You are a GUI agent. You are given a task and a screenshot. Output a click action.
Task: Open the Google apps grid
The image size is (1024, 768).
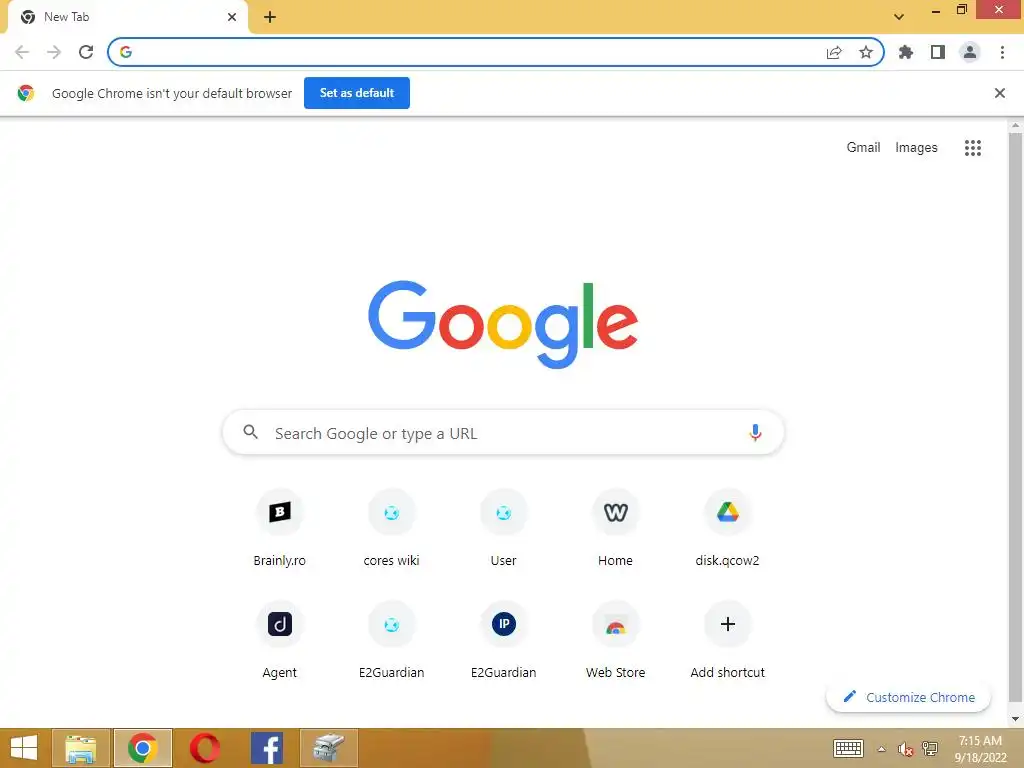click(972, 148)
